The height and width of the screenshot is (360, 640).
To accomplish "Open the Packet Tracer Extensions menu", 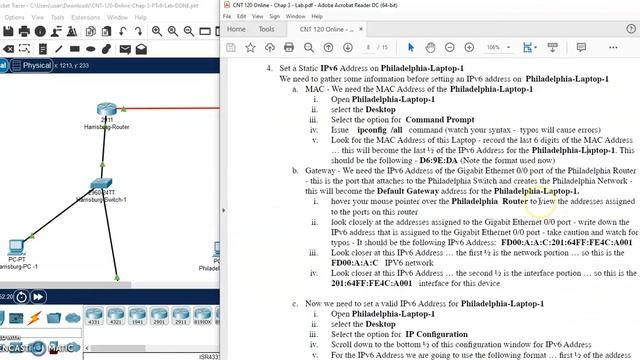I will point(85,18).
